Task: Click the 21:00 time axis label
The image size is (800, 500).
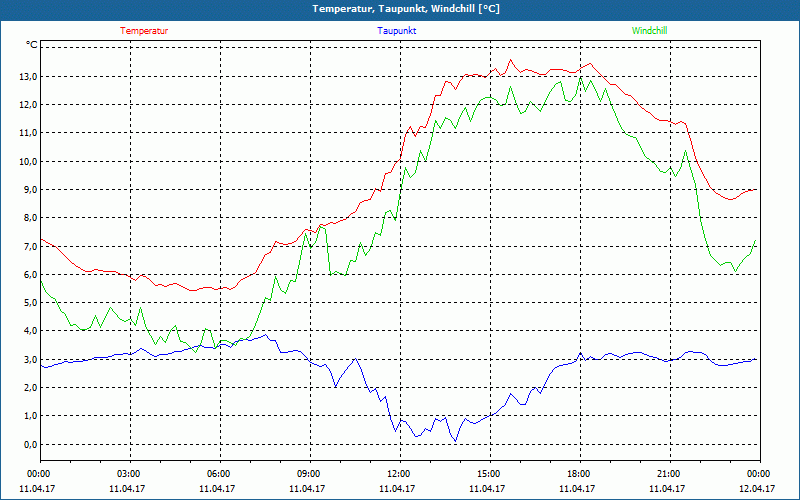Action: pos(668,474)
